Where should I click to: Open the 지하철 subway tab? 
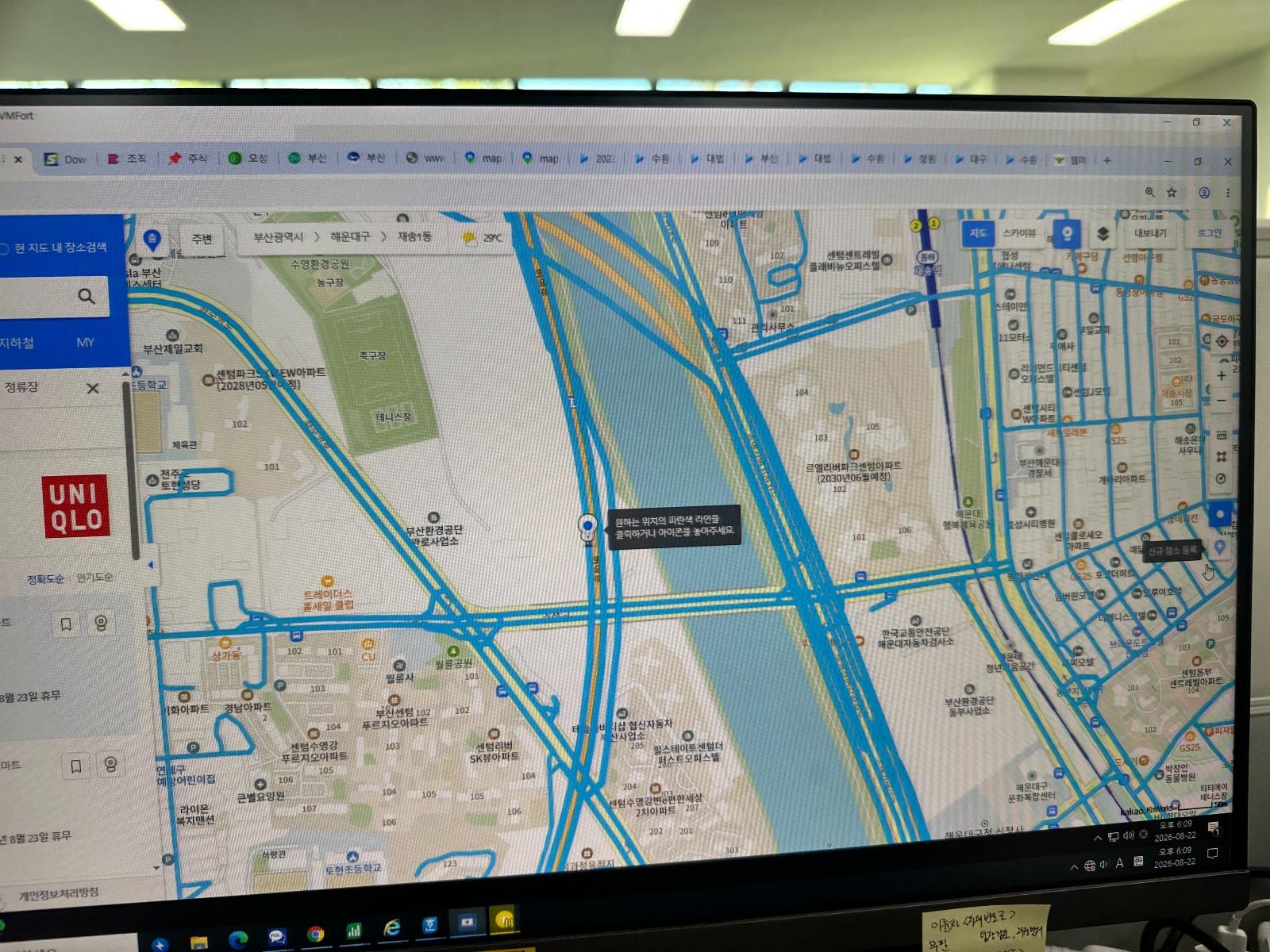17,343
